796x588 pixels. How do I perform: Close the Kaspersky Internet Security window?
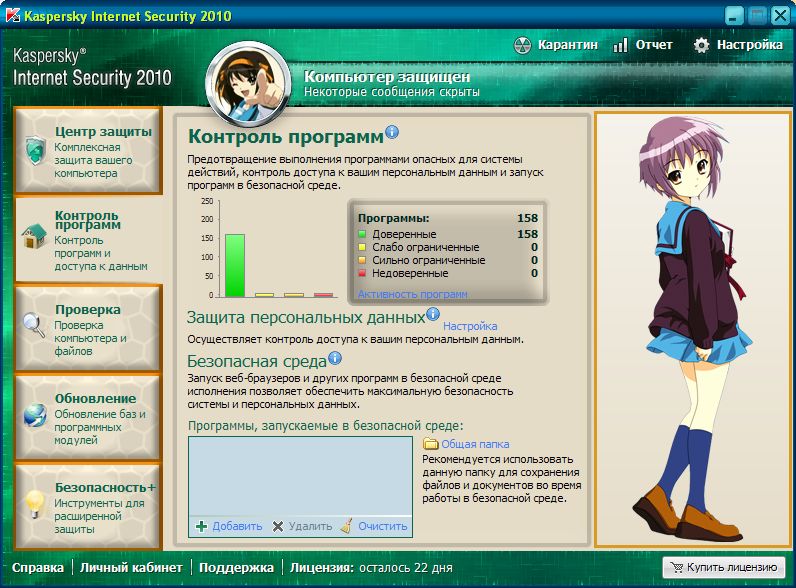(x=780, y=15)
